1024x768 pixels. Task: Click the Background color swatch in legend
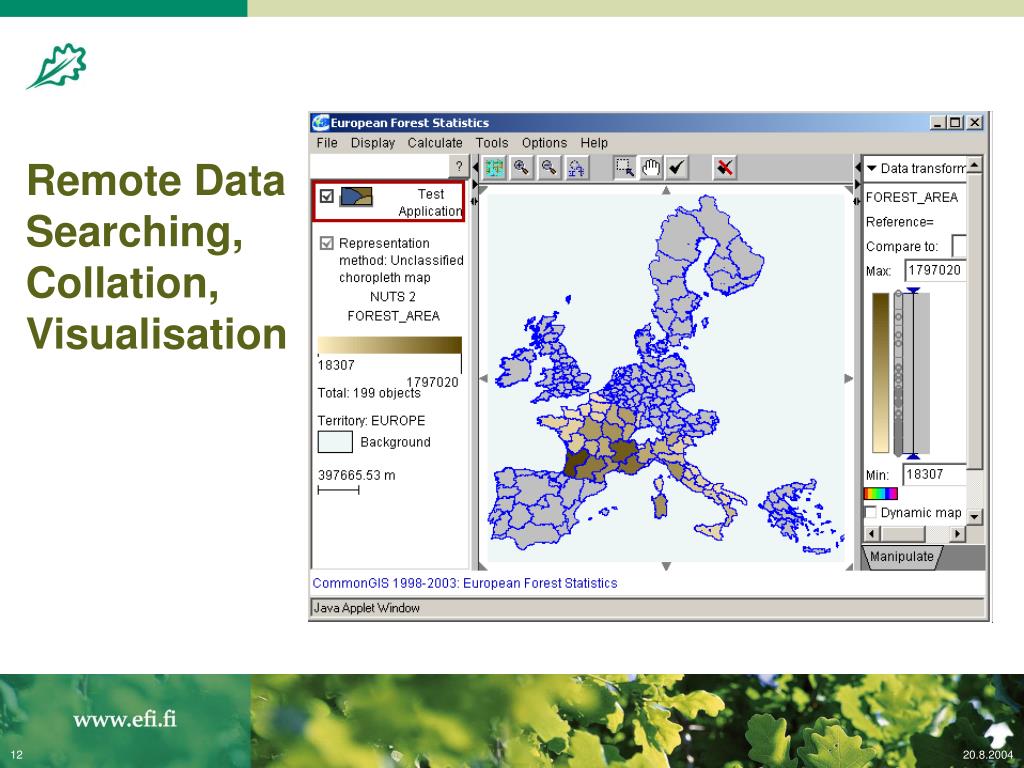(335, 442)
